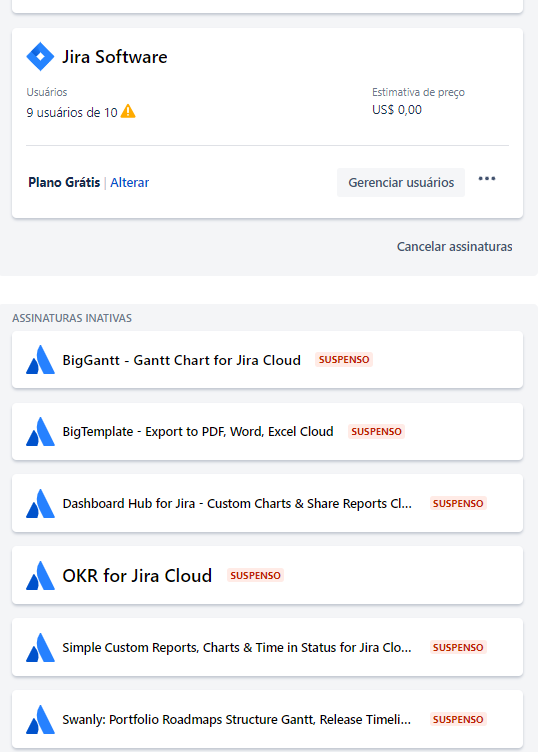The width and height of the screenshot is (538, 752).
Task: Open Swanly Portfolio Roadmaps subscription
Action: 236,719
